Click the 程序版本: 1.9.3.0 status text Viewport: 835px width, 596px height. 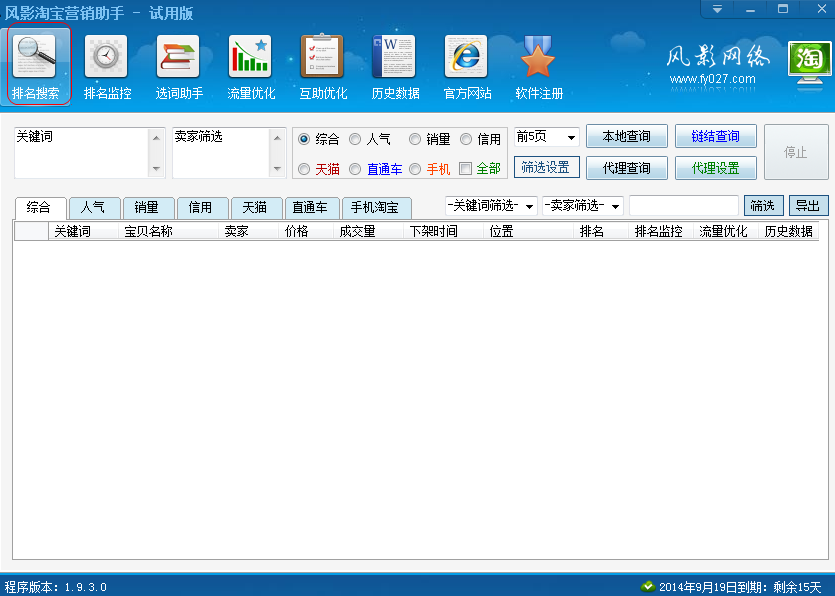click(56, 587)
